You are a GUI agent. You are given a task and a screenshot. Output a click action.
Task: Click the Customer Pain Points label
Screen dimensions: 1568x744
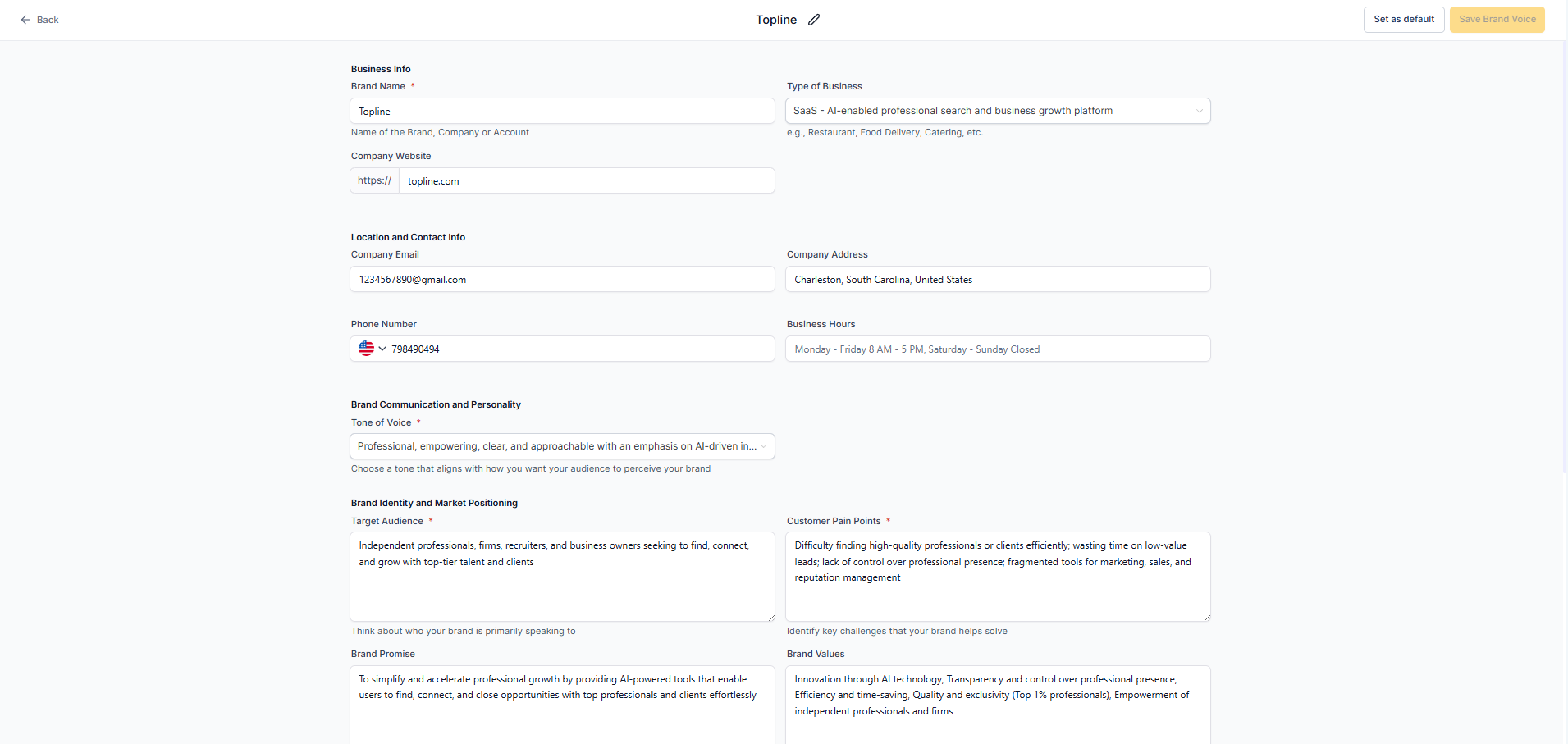(x=834, y=521)
